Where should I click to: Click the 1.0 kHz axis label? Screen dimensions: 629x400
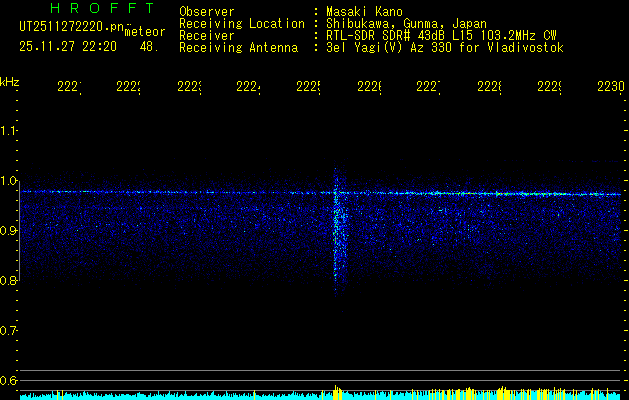[8, 181]
